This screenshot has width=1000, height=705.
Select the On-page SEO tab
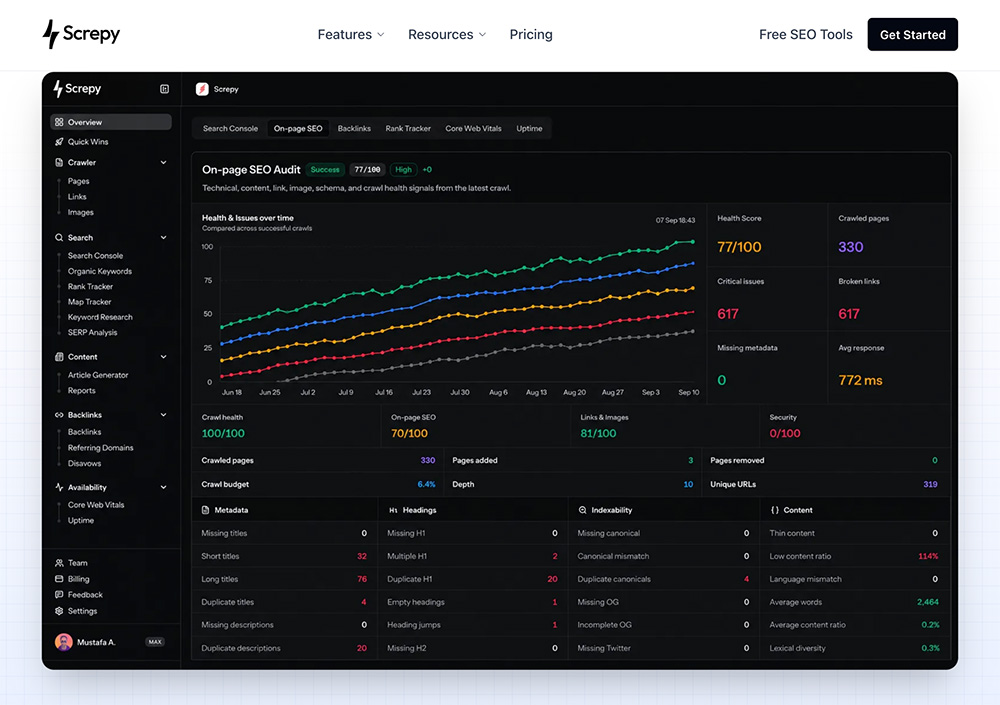point(298,128)
